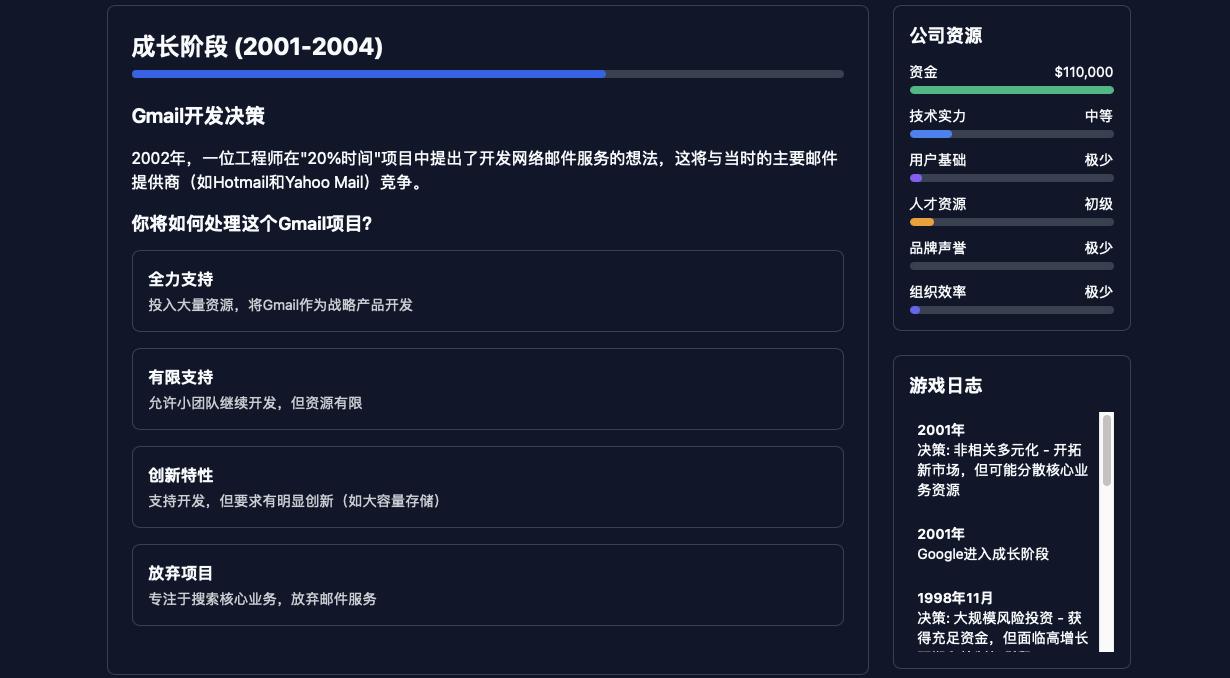Click the Gmail开发决策 title
This screenshot has height=678, width=1230.
pyautogui.click(x=198, y=116)
